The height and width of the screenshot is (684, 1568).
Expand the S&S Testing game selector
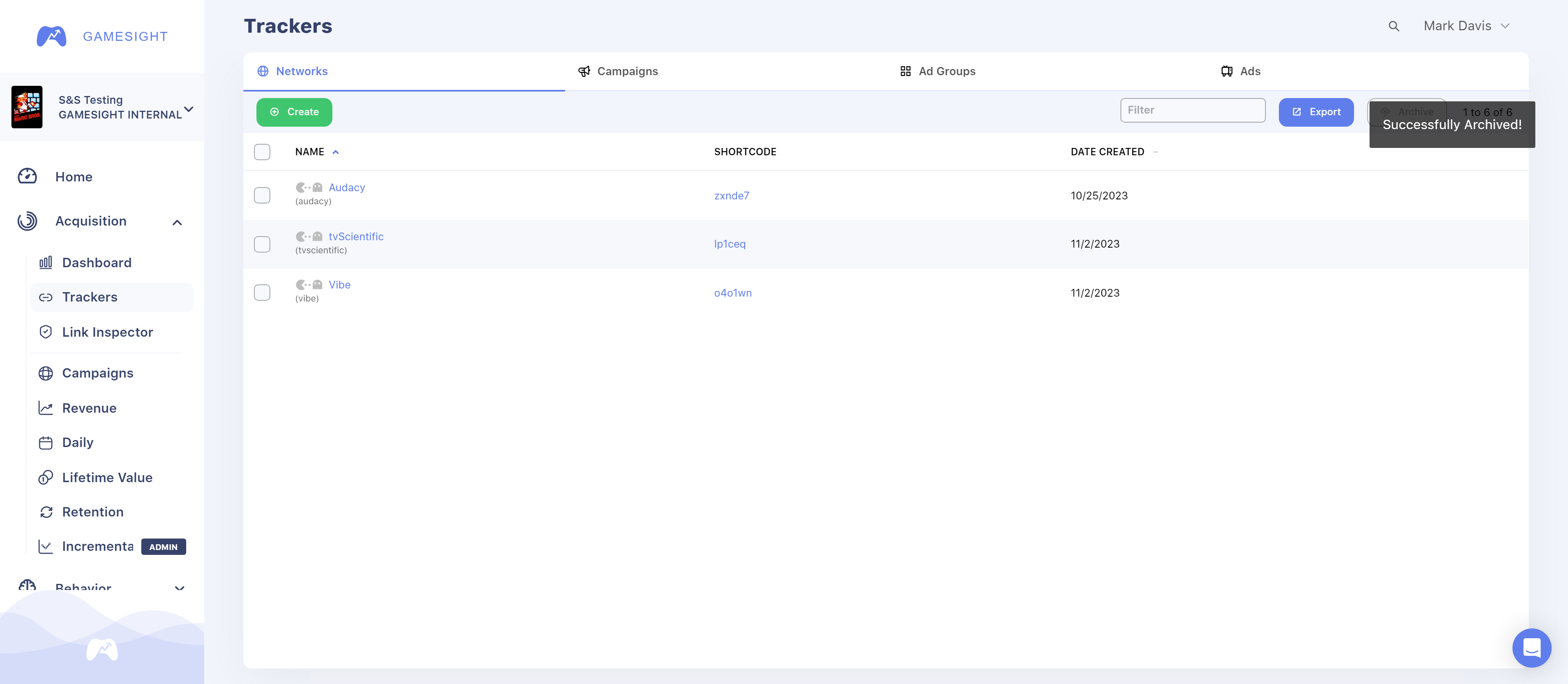(x=189, y=109)
